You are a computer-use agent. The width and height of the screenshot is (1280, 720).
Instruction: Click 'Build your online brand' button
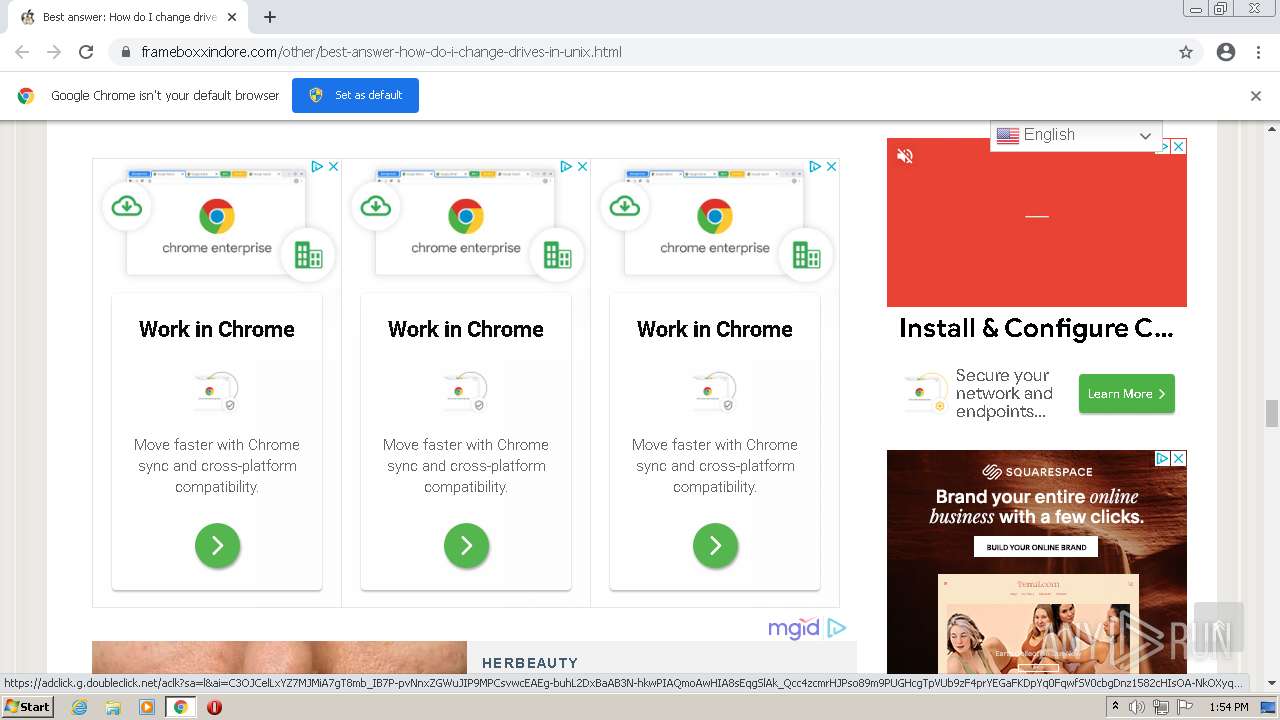1036,547
